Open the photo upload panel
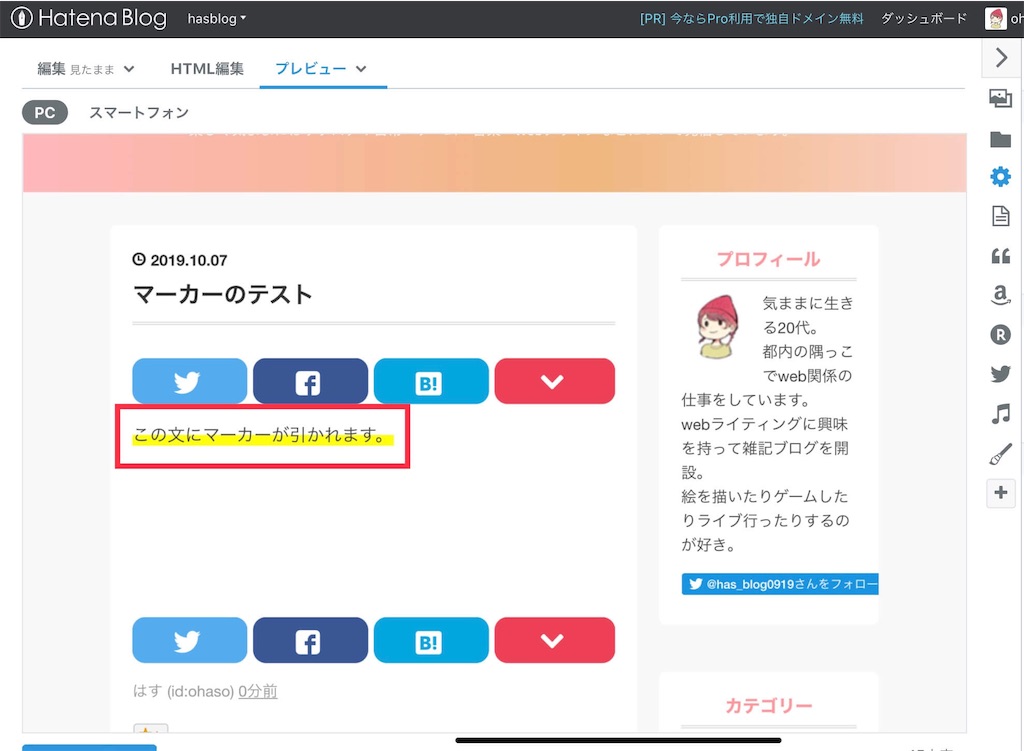Viewport: 1024px width, 751px height. pos(1000,98)
